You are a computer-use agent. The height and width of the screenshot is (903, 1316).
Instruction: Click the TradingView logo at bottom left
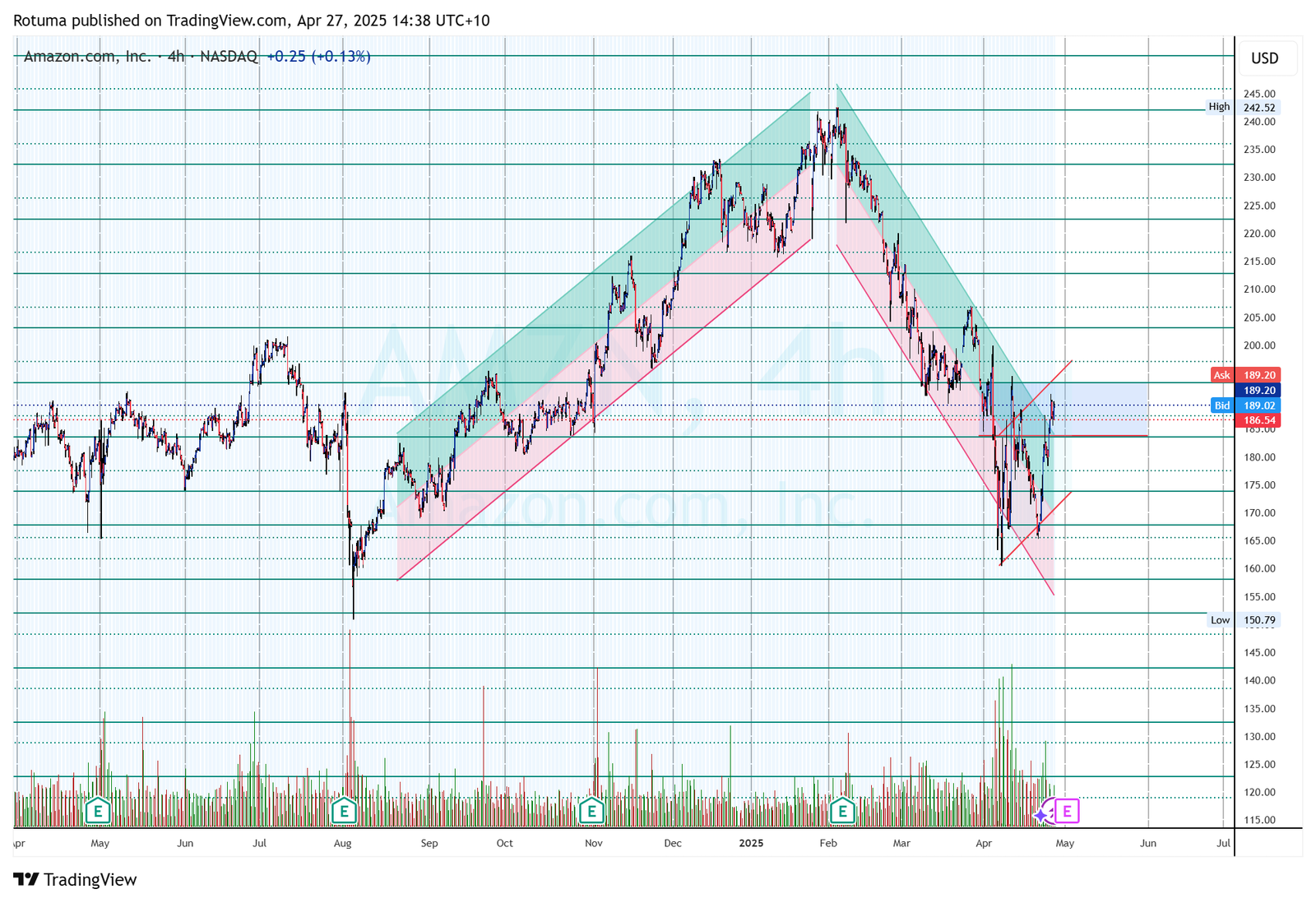coord(75,880)
